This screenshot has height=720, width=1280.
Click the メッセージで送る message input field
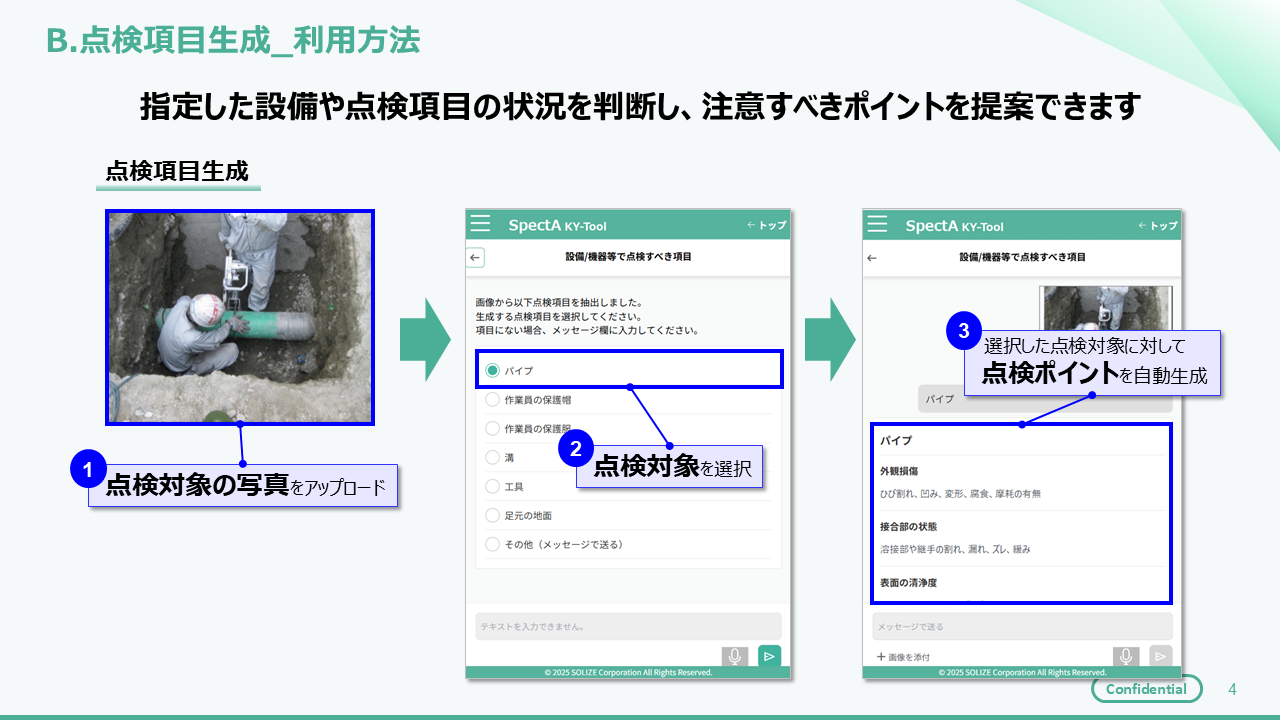(x=1021, y=627)
